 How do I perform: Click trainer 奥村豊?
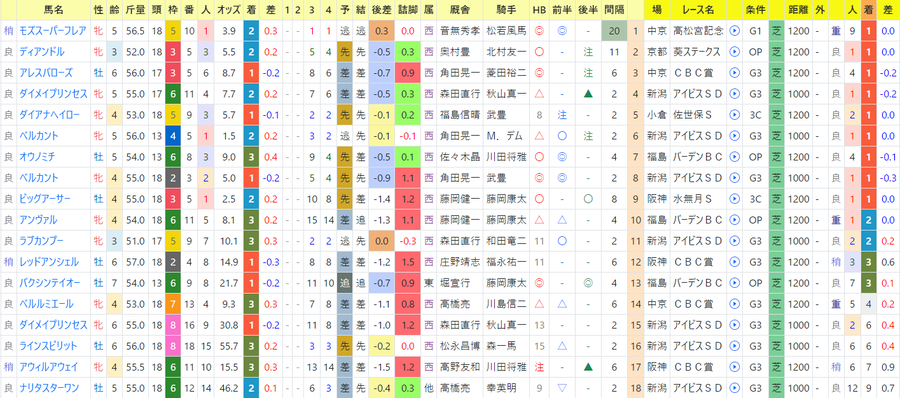[454, 52]
